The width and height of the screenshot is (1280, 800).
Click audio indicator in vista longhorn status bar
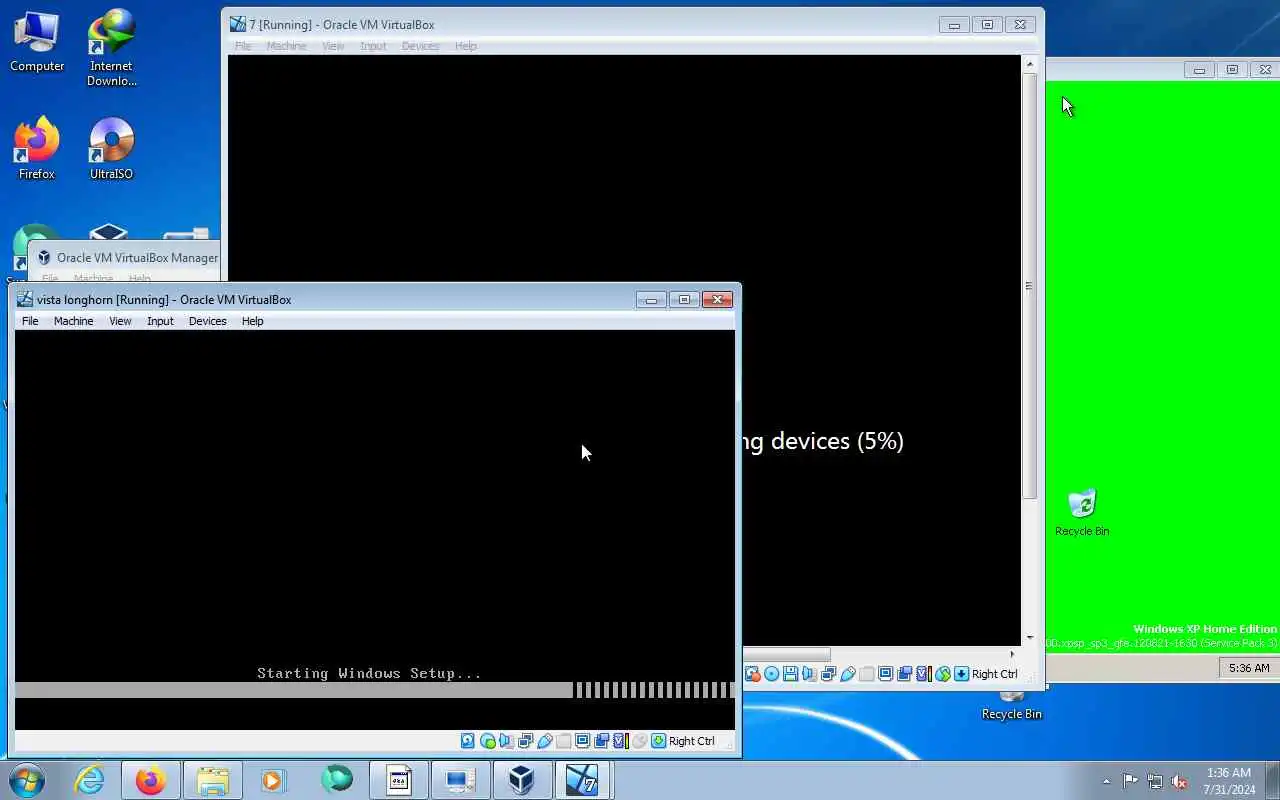506,741
